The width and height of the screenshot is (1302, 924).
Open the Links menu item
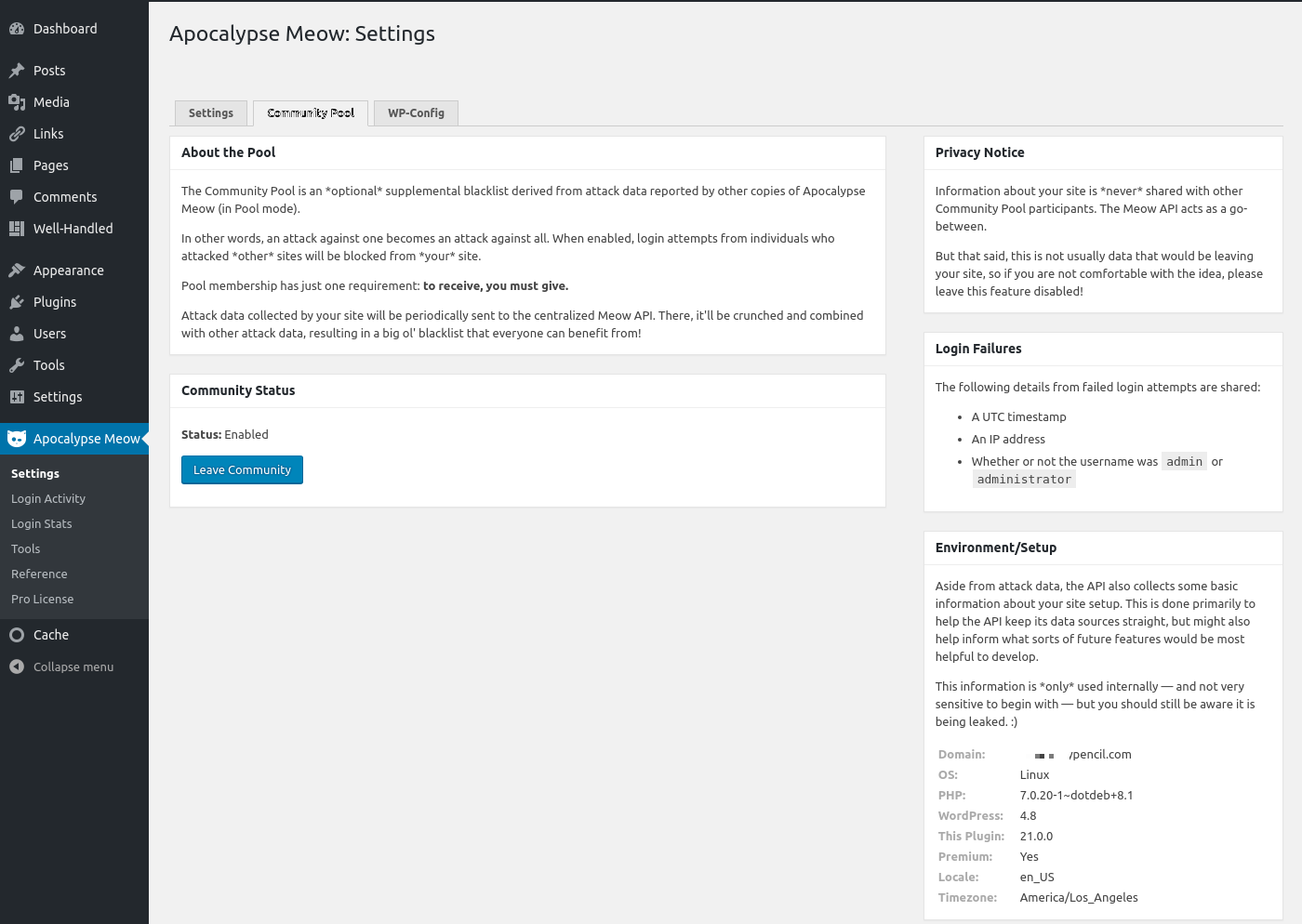(x=74, y=134)
